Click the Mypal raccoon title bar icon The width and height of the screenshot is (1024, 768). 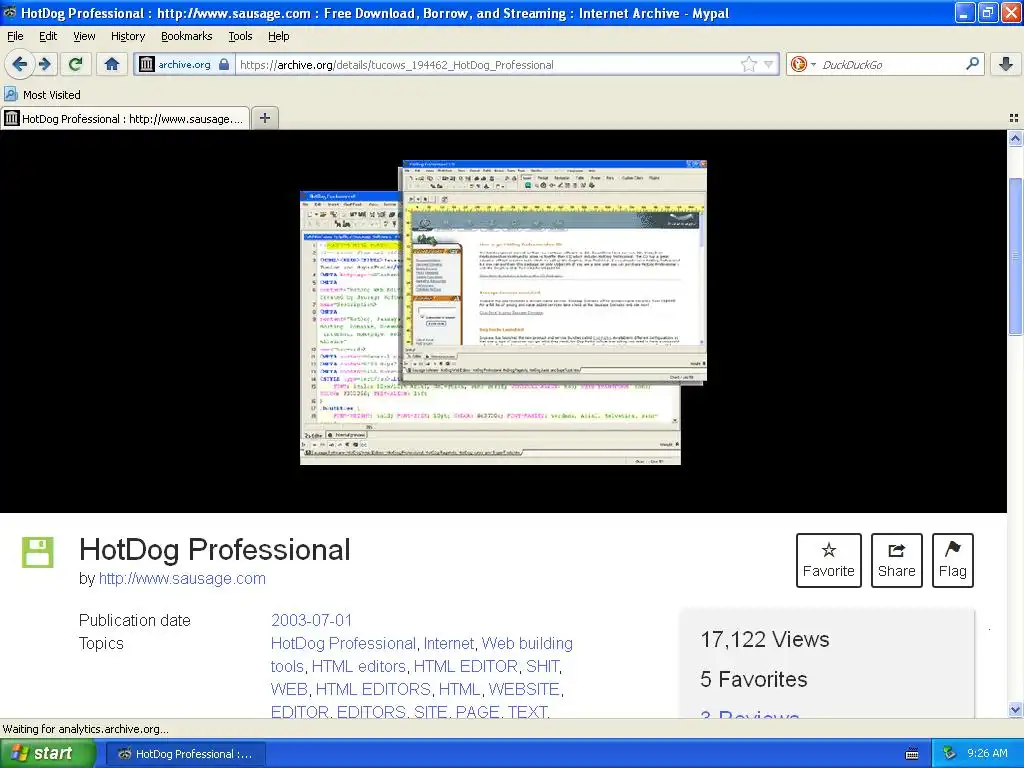[10, 12]
